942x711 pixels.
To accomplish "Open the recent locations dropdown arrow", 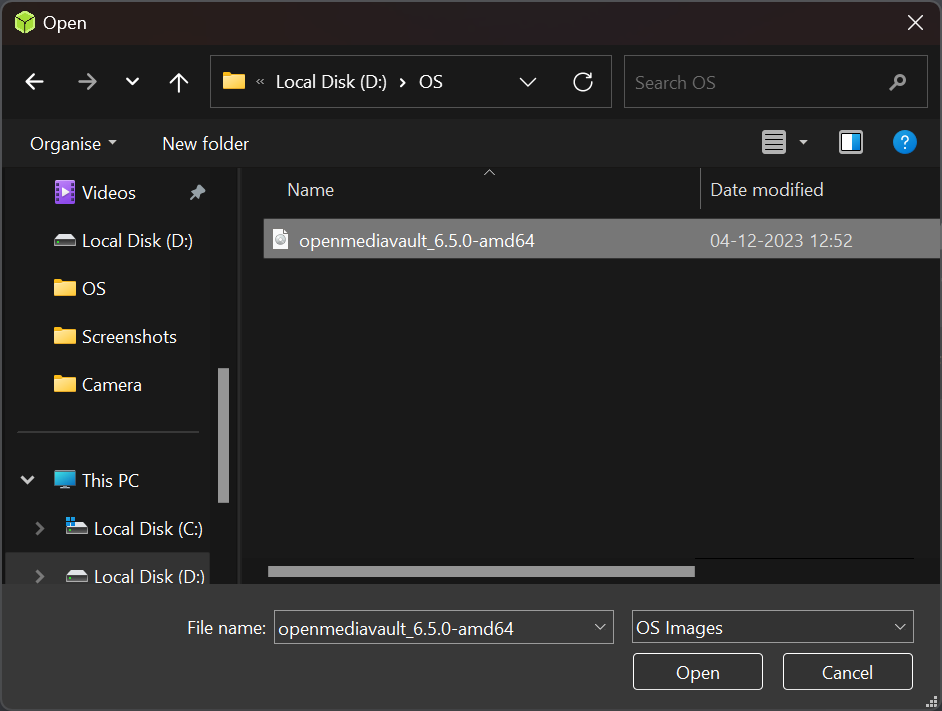I will [132, 82].
